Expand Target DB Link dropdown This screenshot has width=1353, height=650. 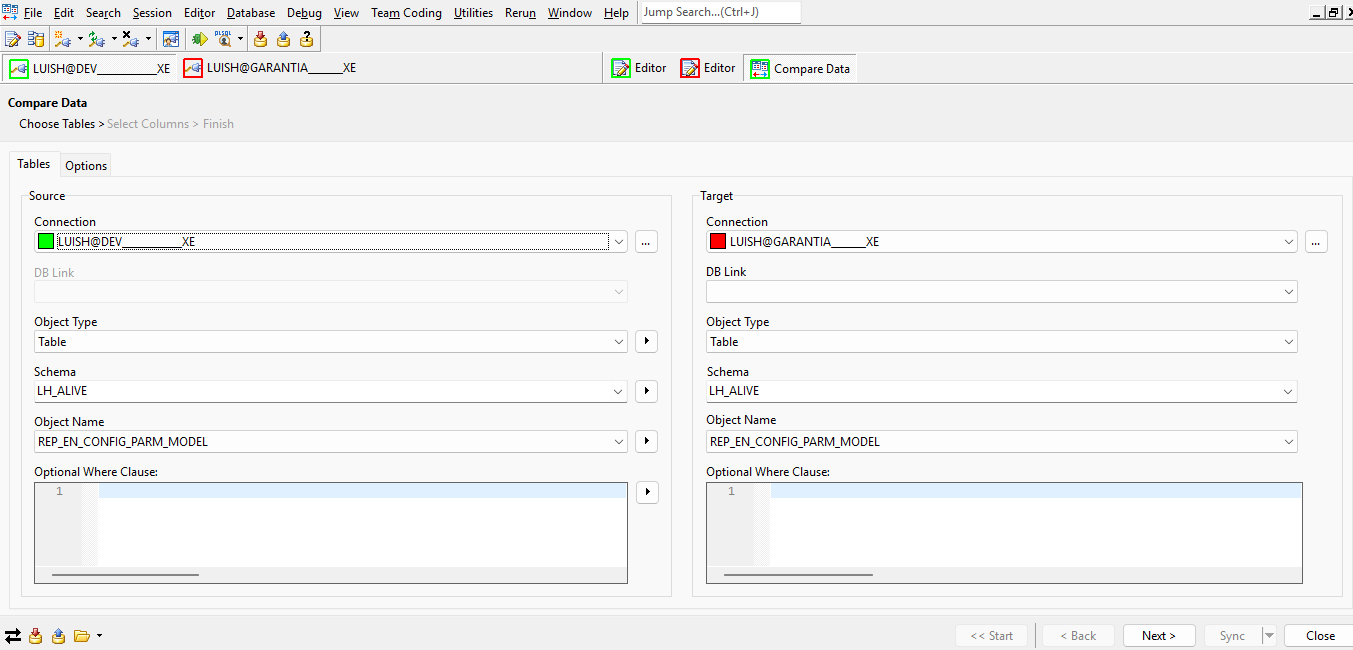click(1288, 291)
